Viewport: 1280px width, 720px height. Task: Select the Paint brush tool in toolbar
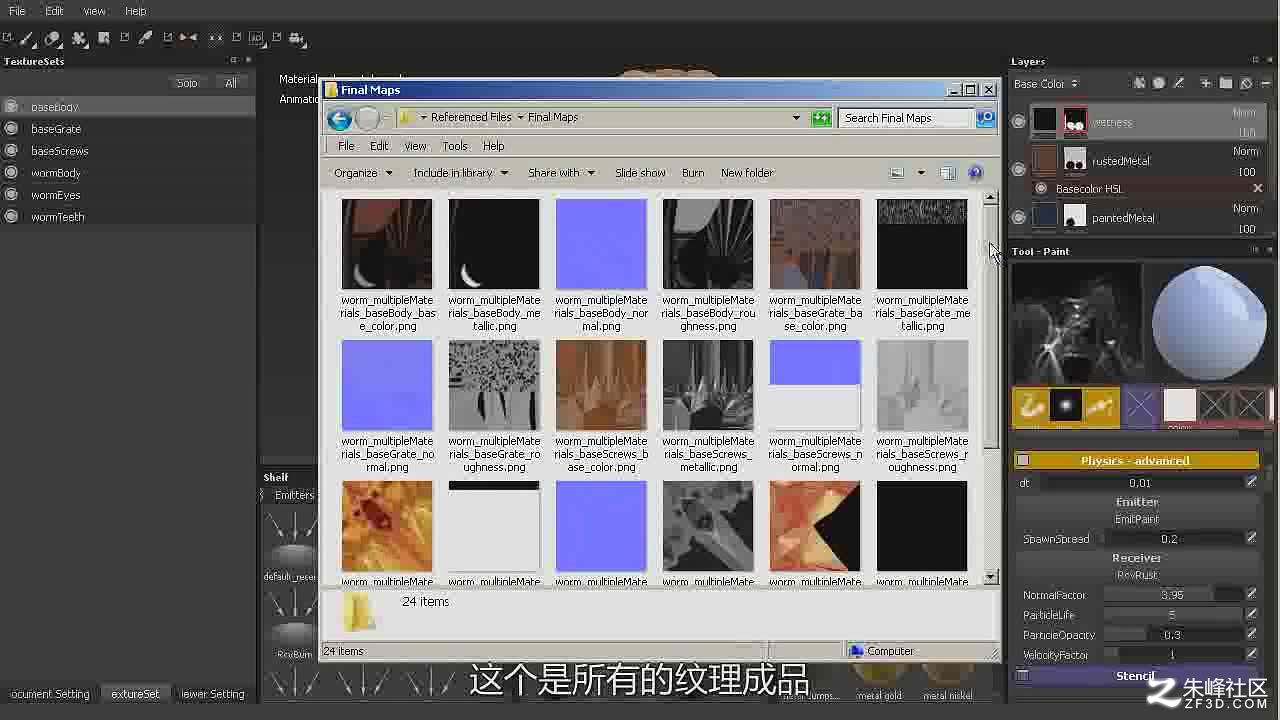coord(27,38)
